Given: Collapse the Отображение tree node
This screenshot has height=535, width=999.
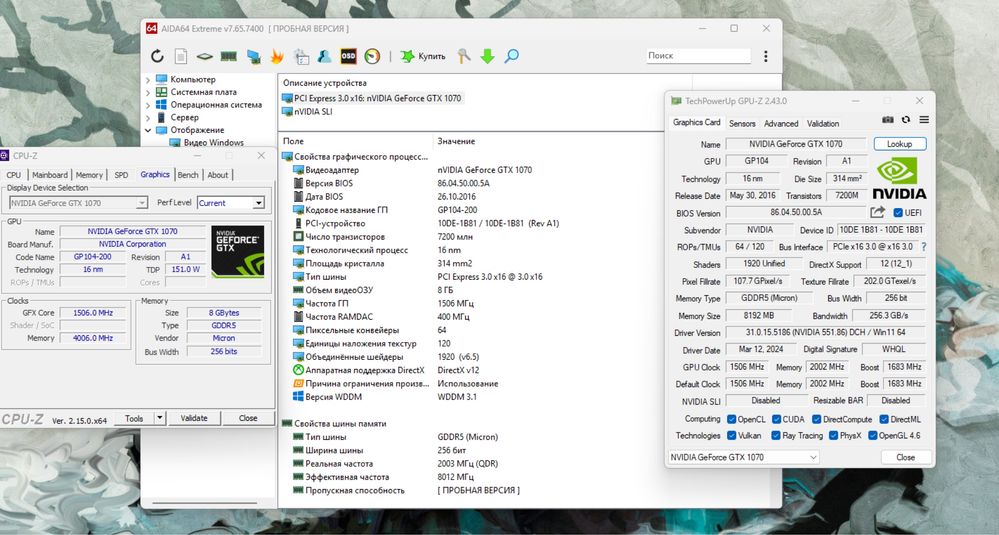Looking at the screenshot, I should 148,131.
